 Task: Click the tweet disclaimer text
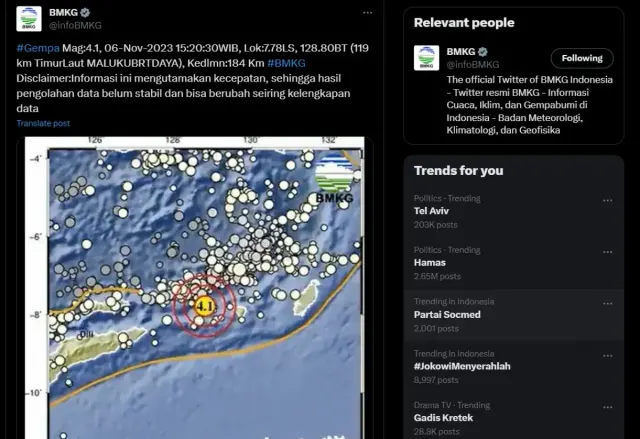tap(183, 93)
